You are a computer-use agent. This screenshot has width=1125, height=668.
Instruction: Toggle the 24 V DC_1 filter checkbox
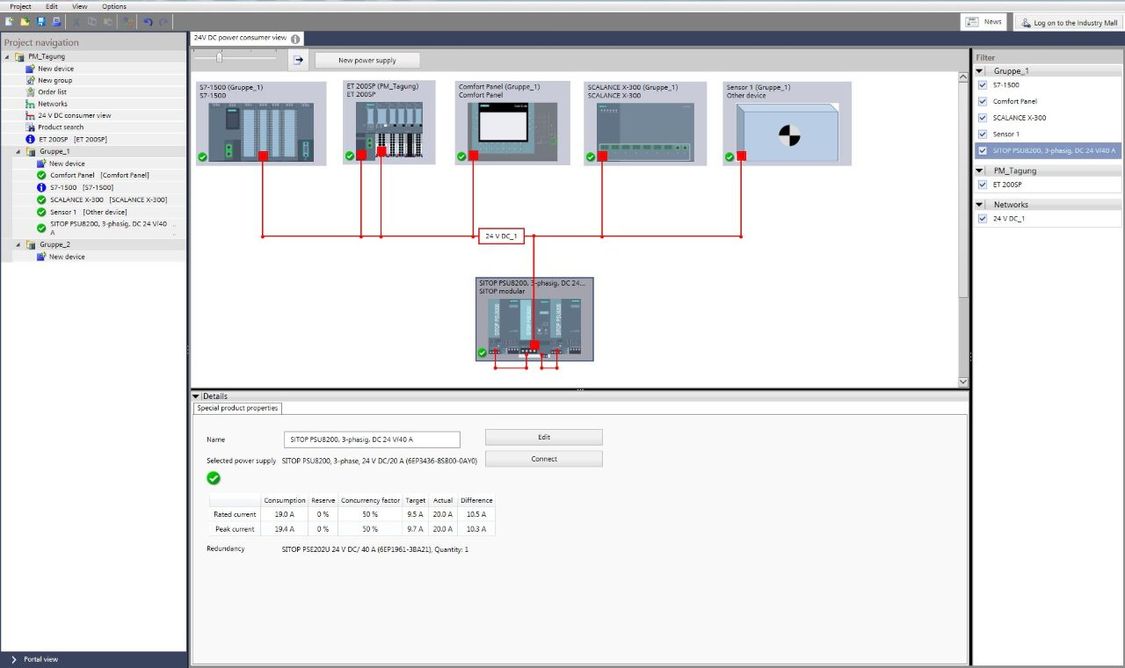(x=983, y=218)
